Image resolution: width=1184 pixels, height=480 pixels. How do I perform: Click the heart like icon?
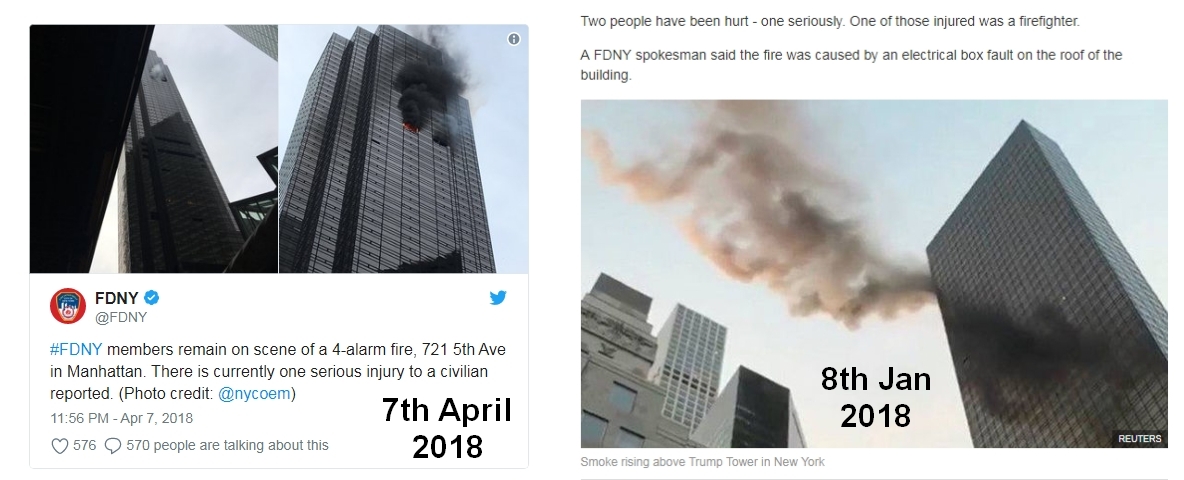pos(60,446)
